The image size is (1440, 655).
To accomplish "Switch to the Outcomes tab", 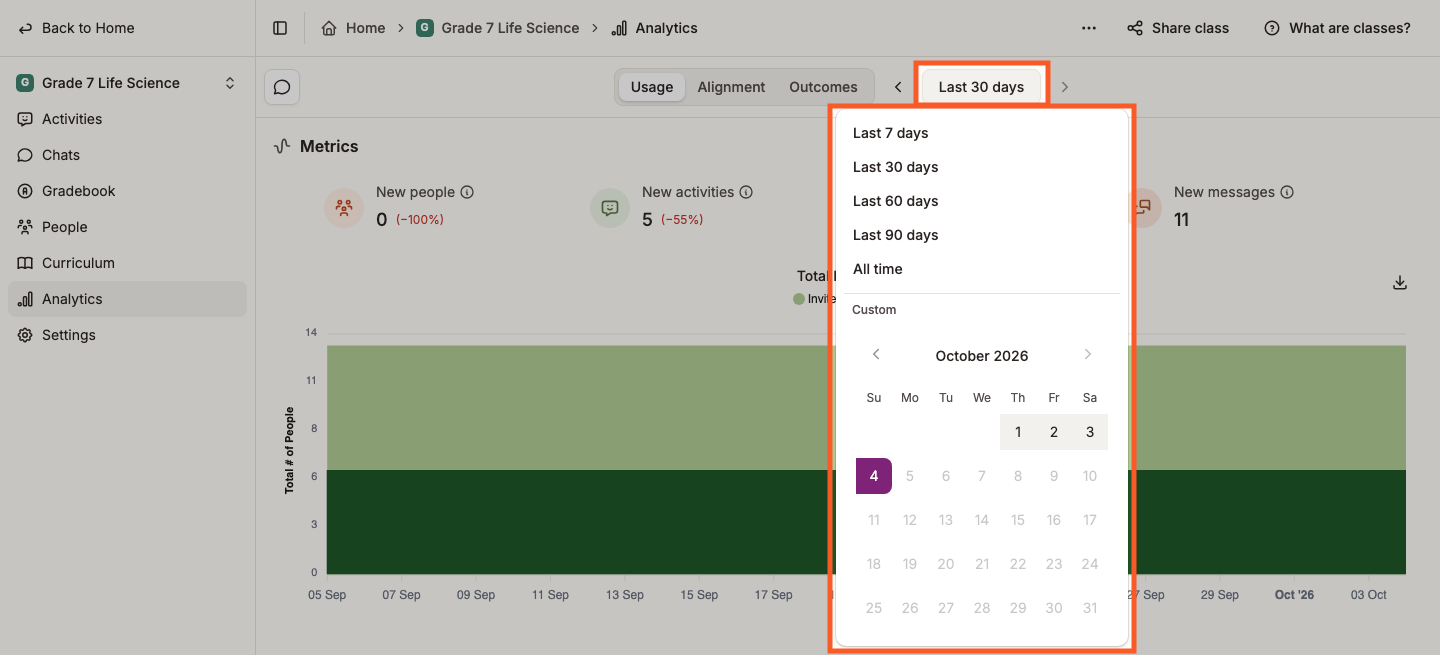I will coord(823,87).
